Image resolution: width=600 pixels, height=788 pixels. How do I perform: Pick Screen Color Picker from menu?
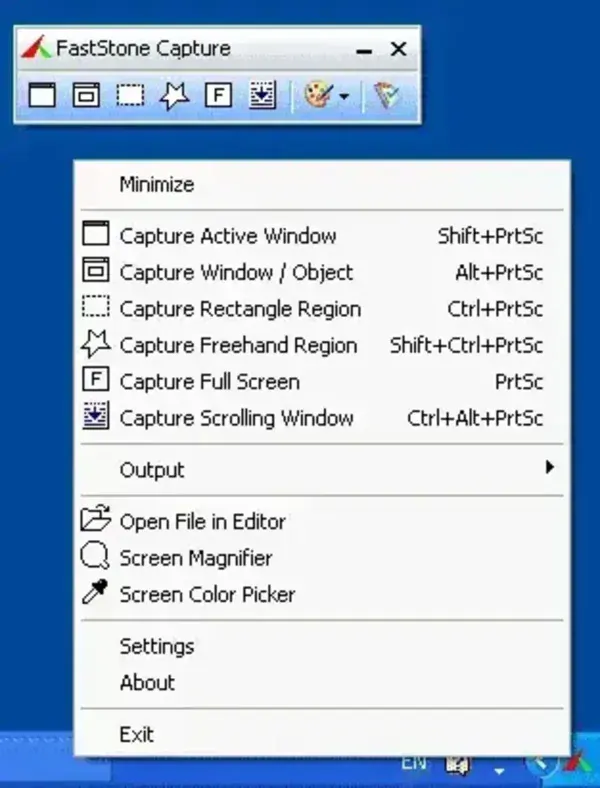[x=322, y=595]
